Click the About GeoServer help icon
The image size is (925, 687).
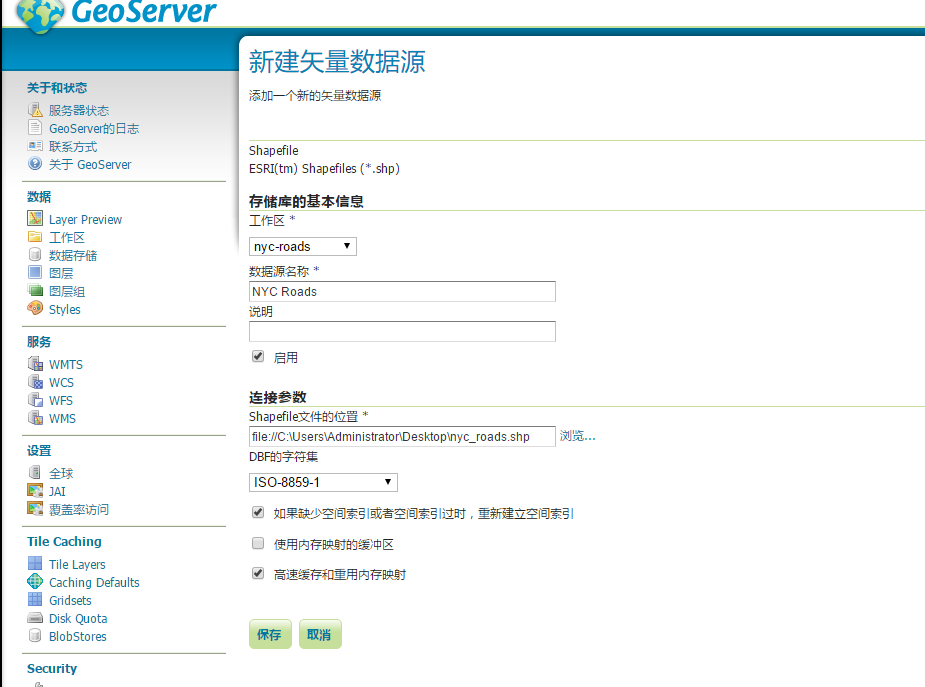35,163
